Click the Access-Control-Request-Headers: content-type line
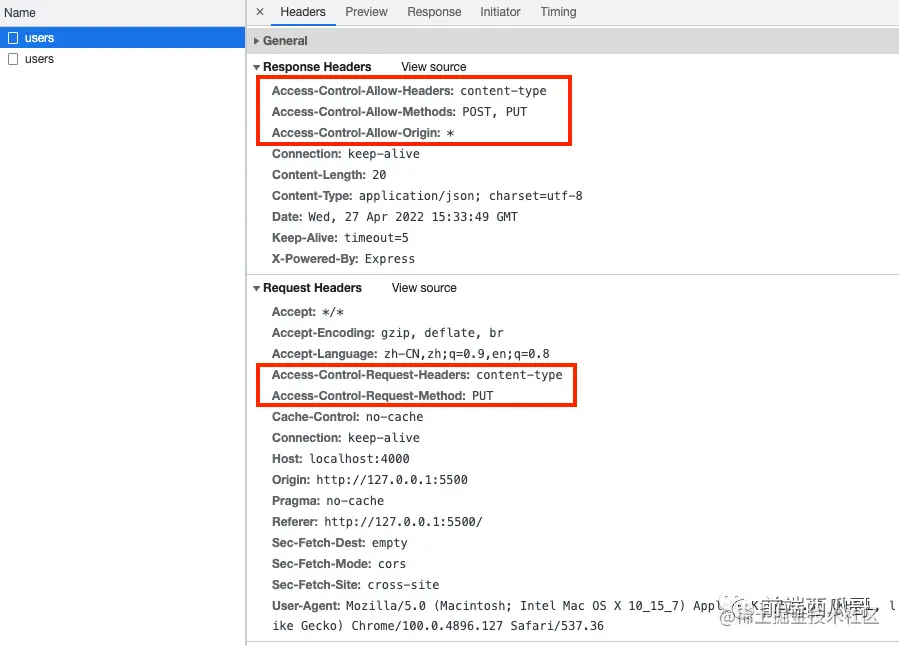 [417, 375]
